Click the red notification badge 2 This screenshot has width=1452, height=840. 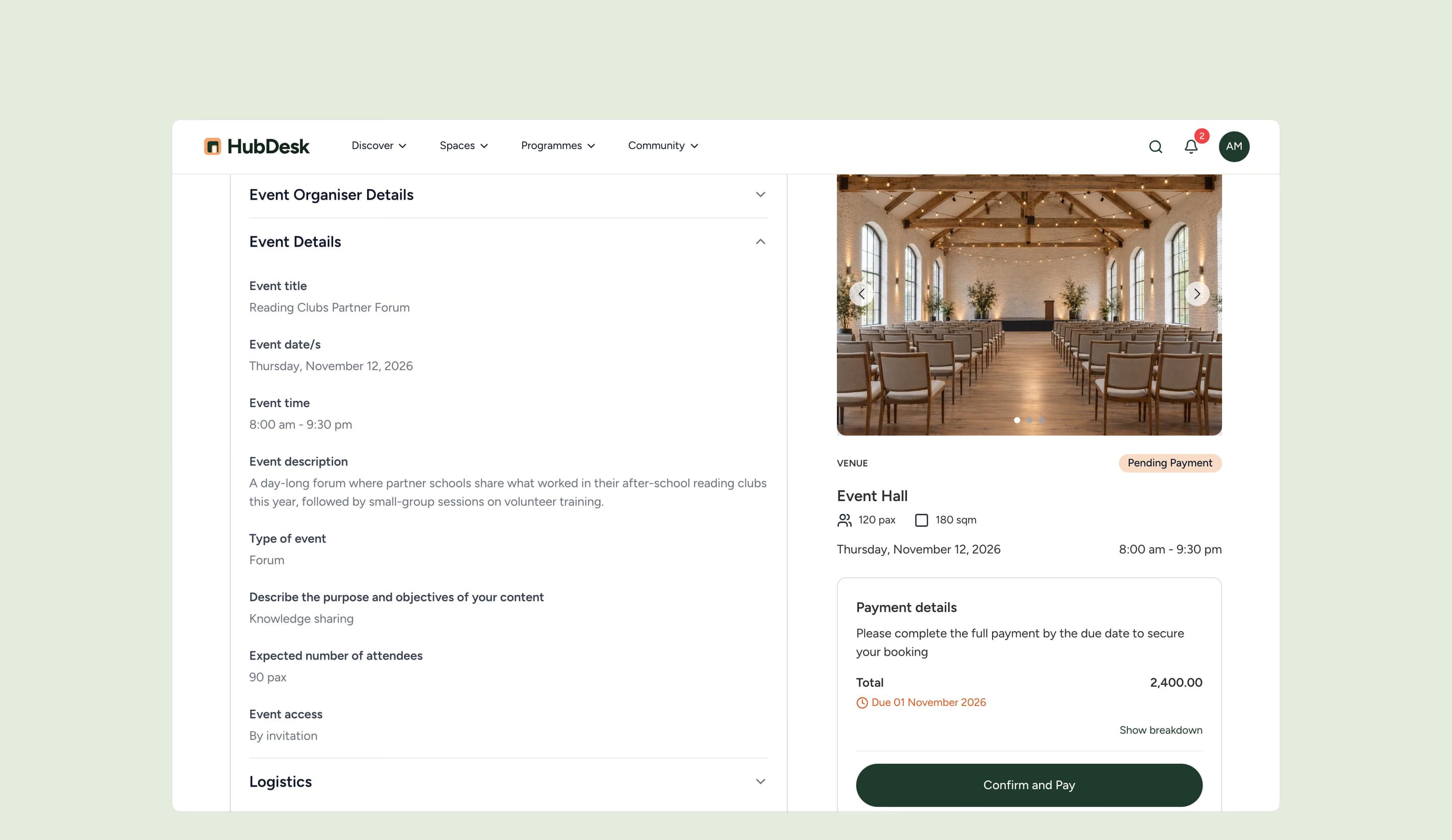1201,136
